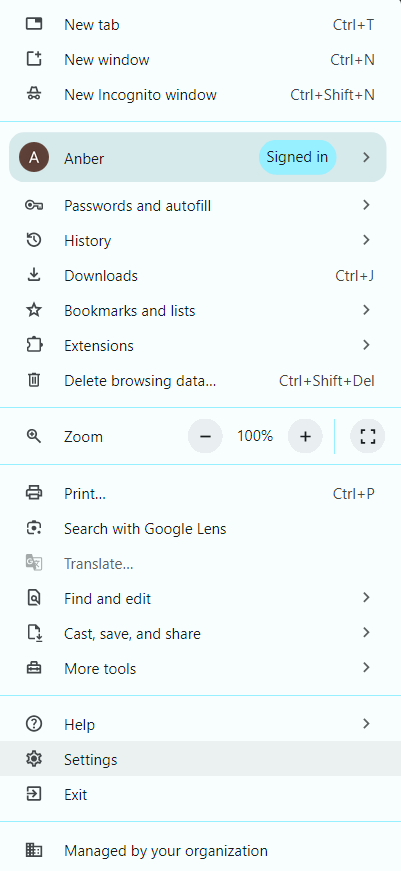Image resolution: width=401 pixels, height=871 pixels.
Task: Select Print from the menu
Action: click(200, 493)
